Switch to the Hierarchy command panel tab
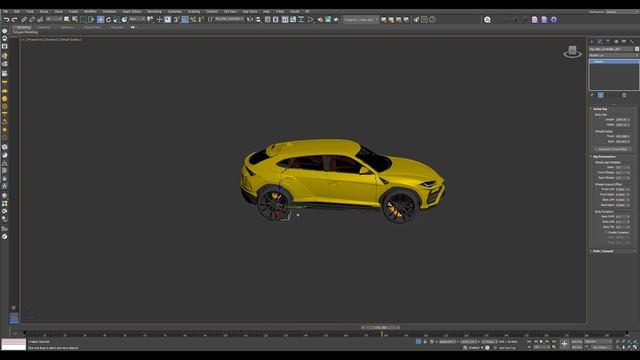This screenshot has height=360, width=640. [x=608, y=42]
